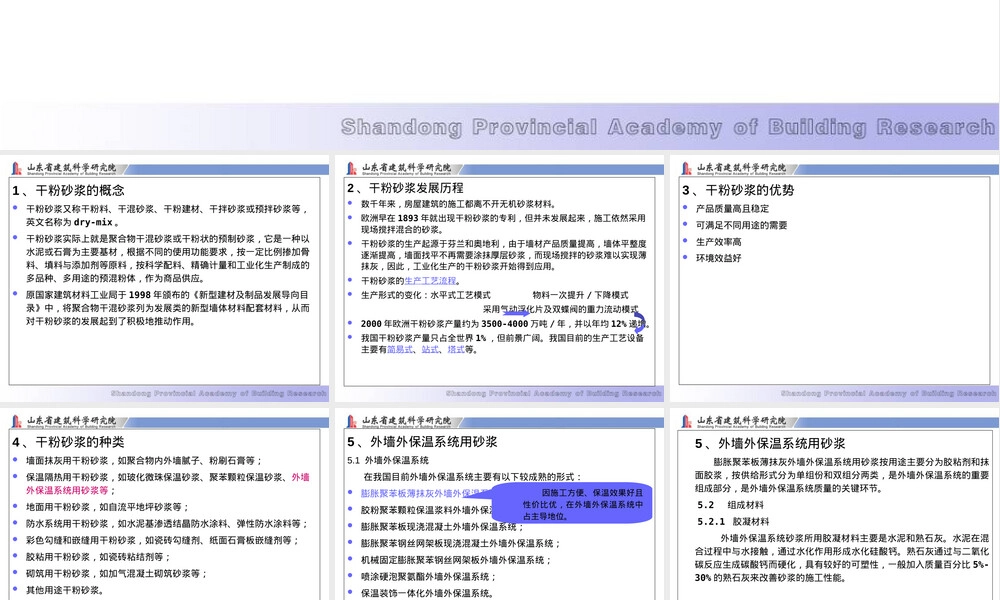Click bullet text '可满足不同用途的需要'
The image size is (1000, 600).
pos(741,225)
